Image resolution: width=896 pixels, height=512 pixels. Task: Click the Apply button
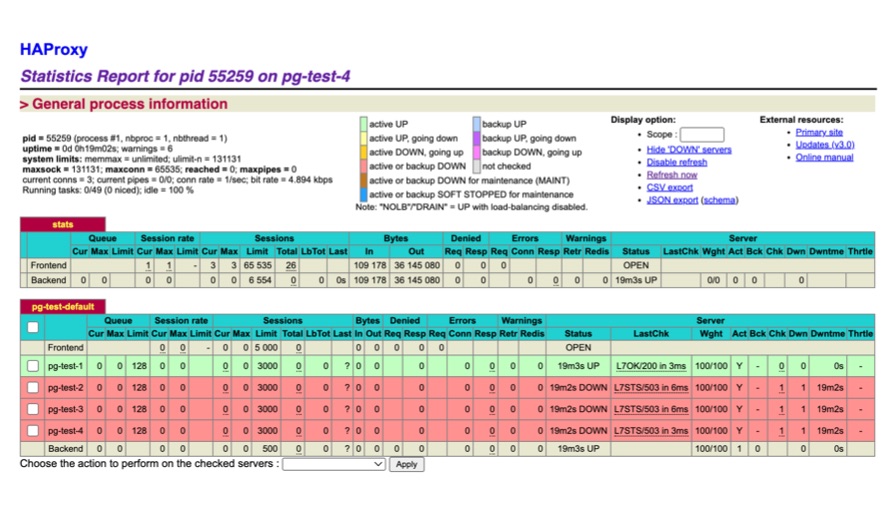coord(406,464)
